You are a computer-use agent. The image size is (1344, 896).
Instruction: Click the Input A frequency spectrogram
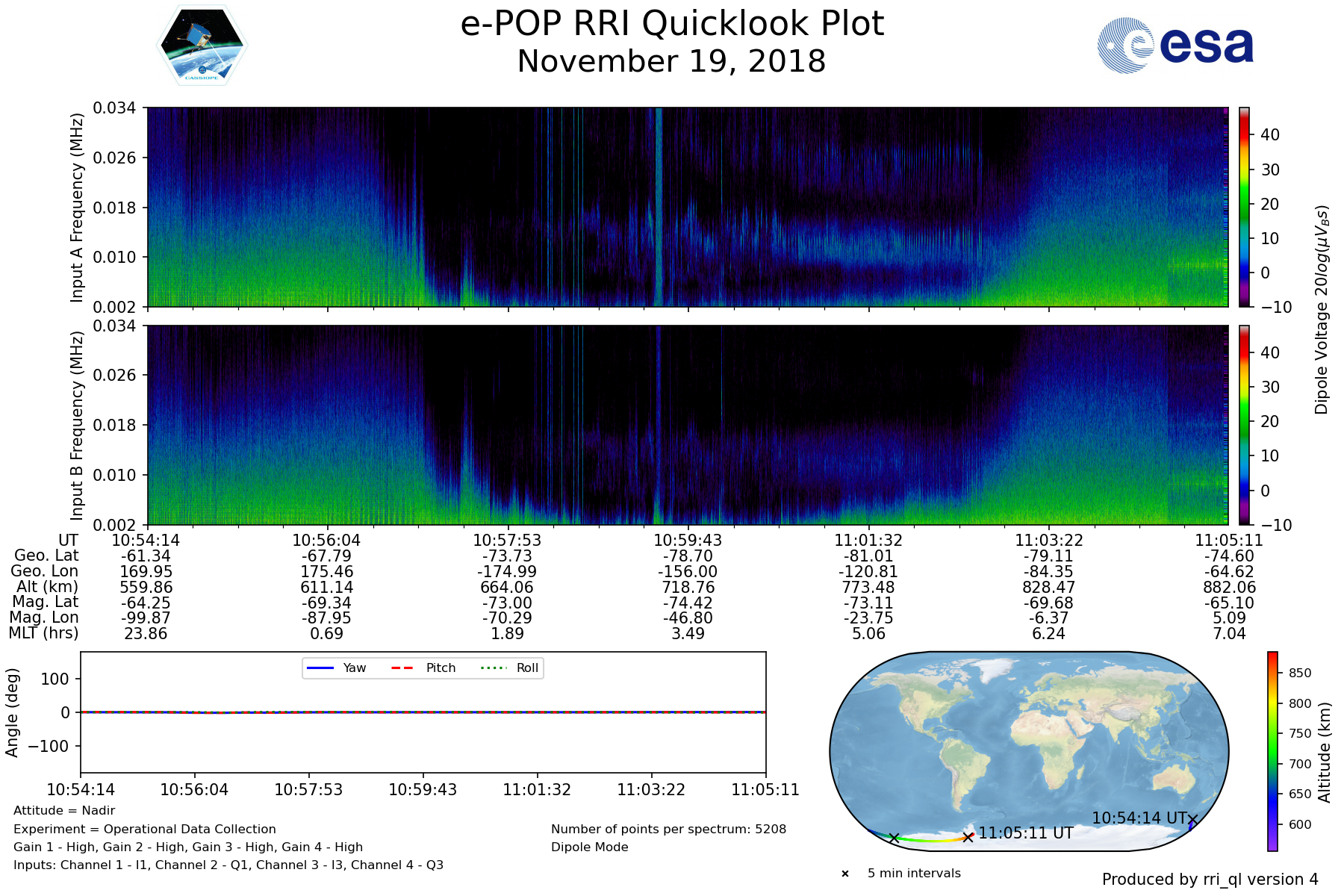click(x=687, y=207)
